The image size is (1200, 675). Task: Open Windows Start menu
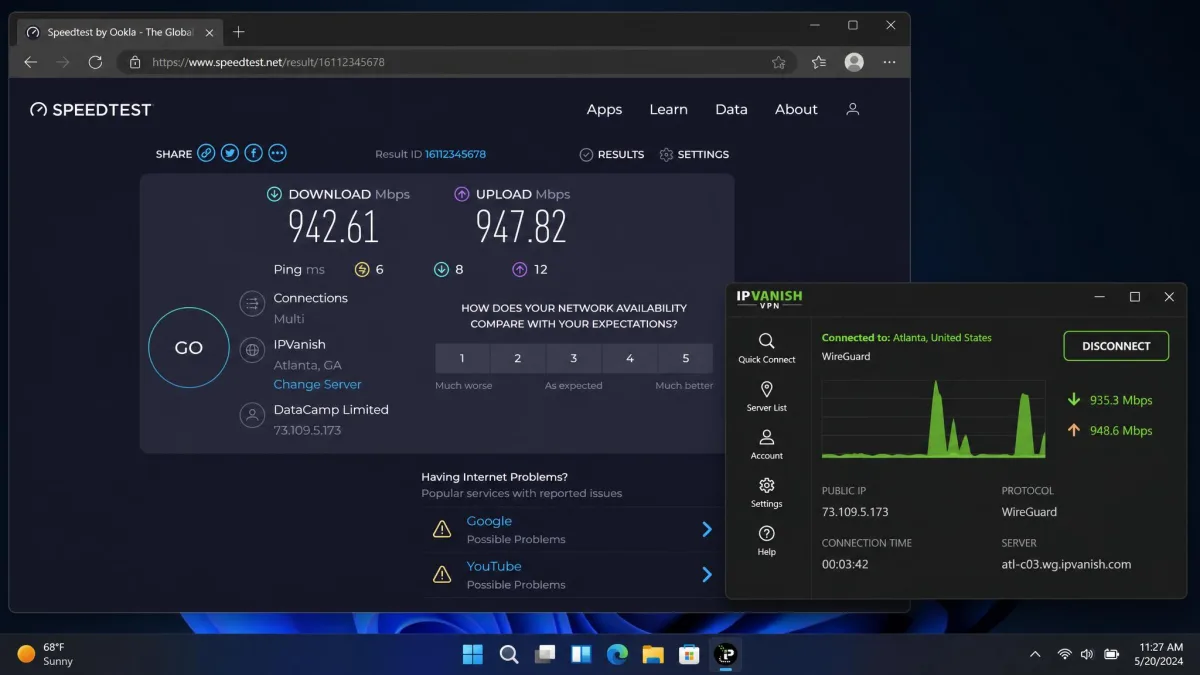473,655
